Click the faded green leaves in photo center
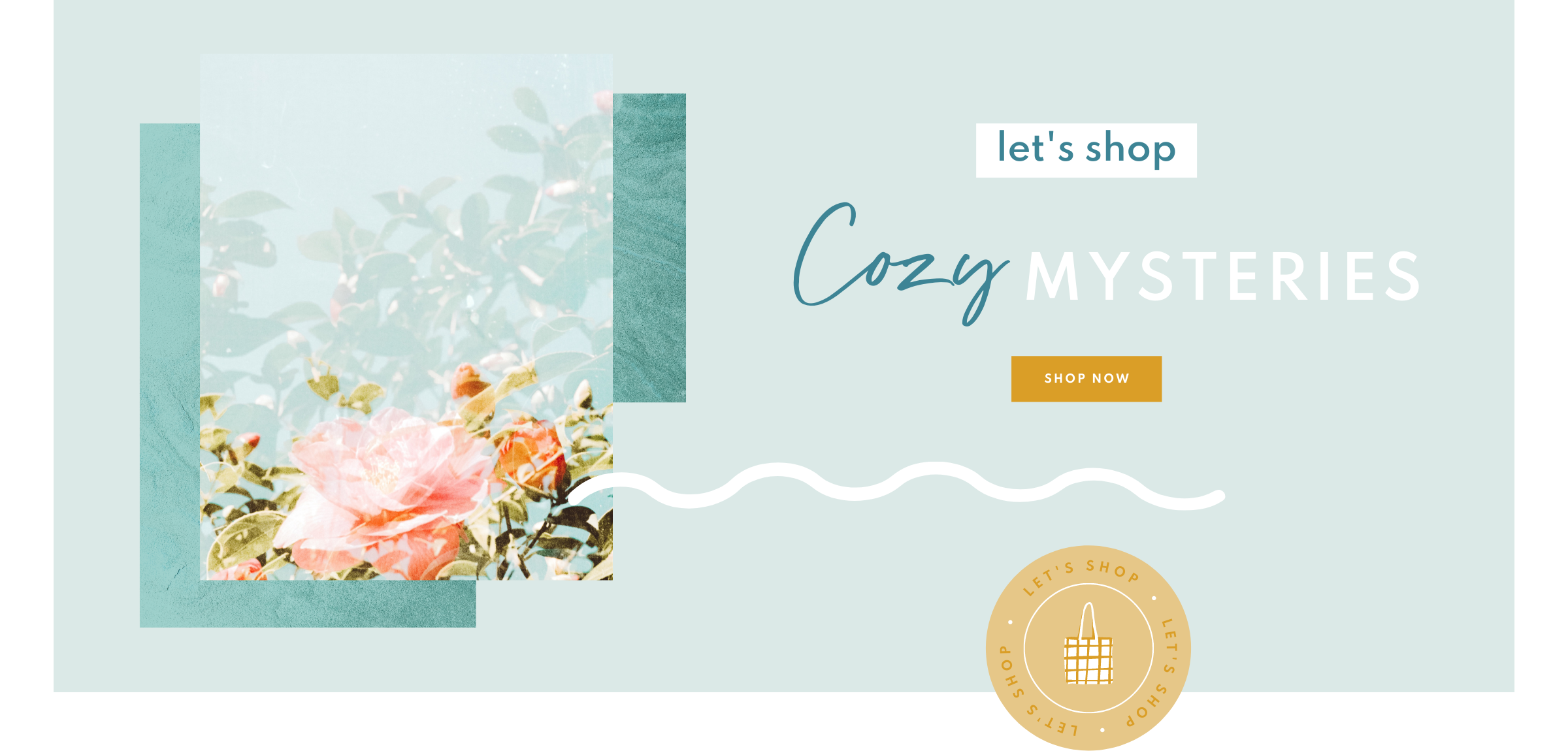The width and height of the screenshot is (1568, 751). [405, 274]
